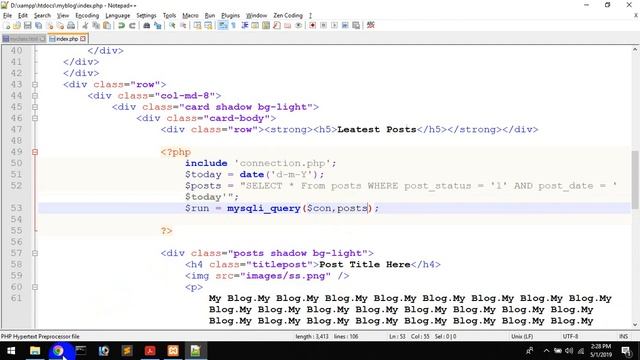Viewport: 640px width, 360px height.
Task: Open the Macro menu
Action: 190,16
